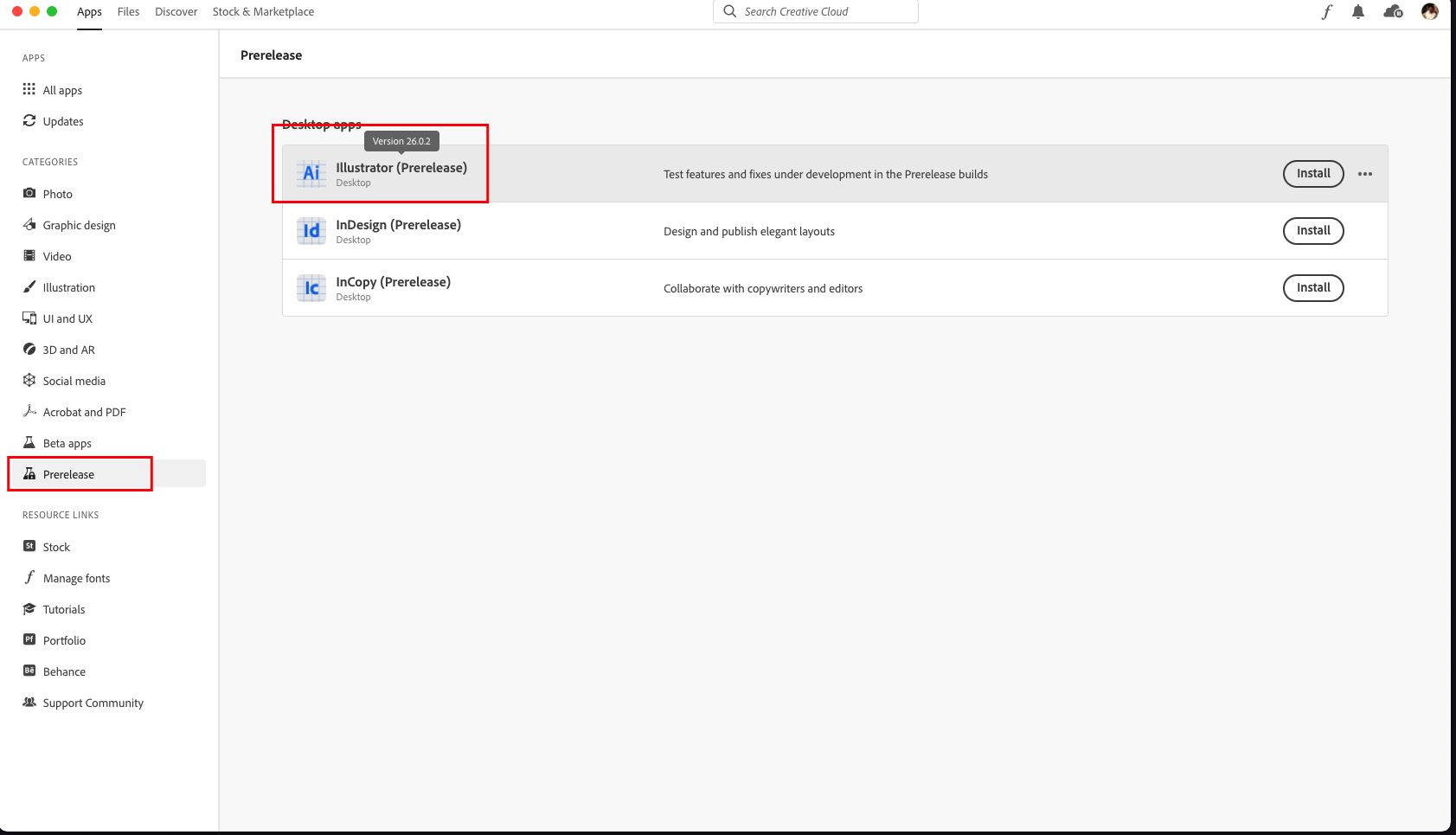Click the InDesign (Prerelease) title
This screenshot has width=1456, height=835.
pyautogui.click(x=399, y=225)
